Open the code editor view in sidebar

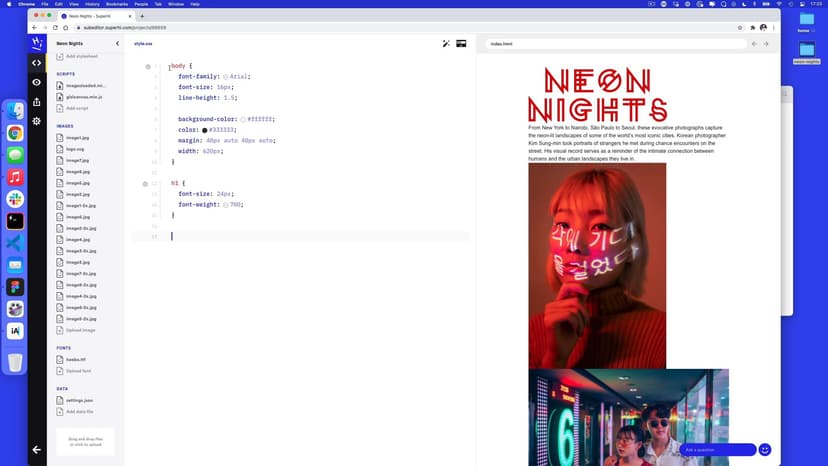tap(37, 63)
